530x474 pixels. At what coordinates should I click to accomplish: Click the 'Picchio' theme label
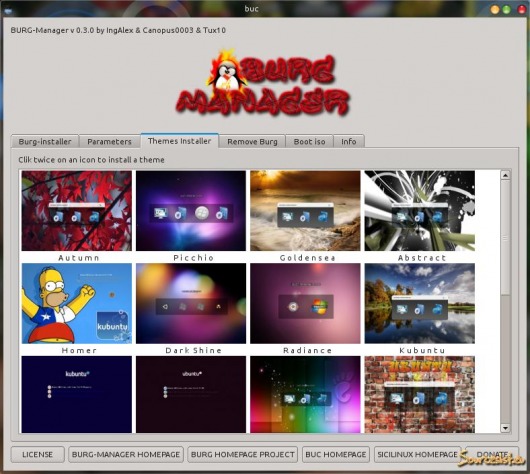193,258
